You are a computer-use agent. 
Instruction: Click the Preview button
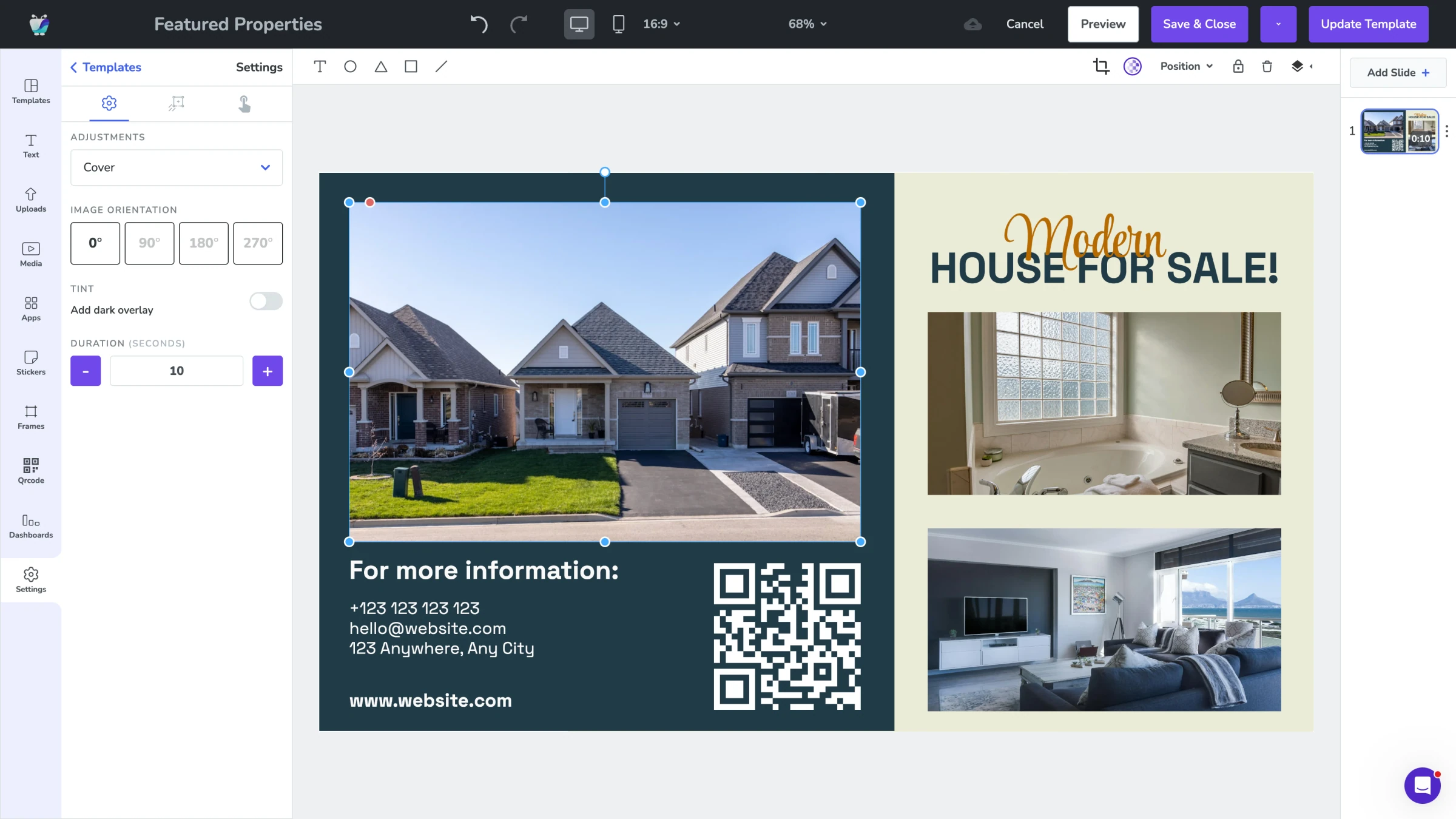pos(1103,24)
